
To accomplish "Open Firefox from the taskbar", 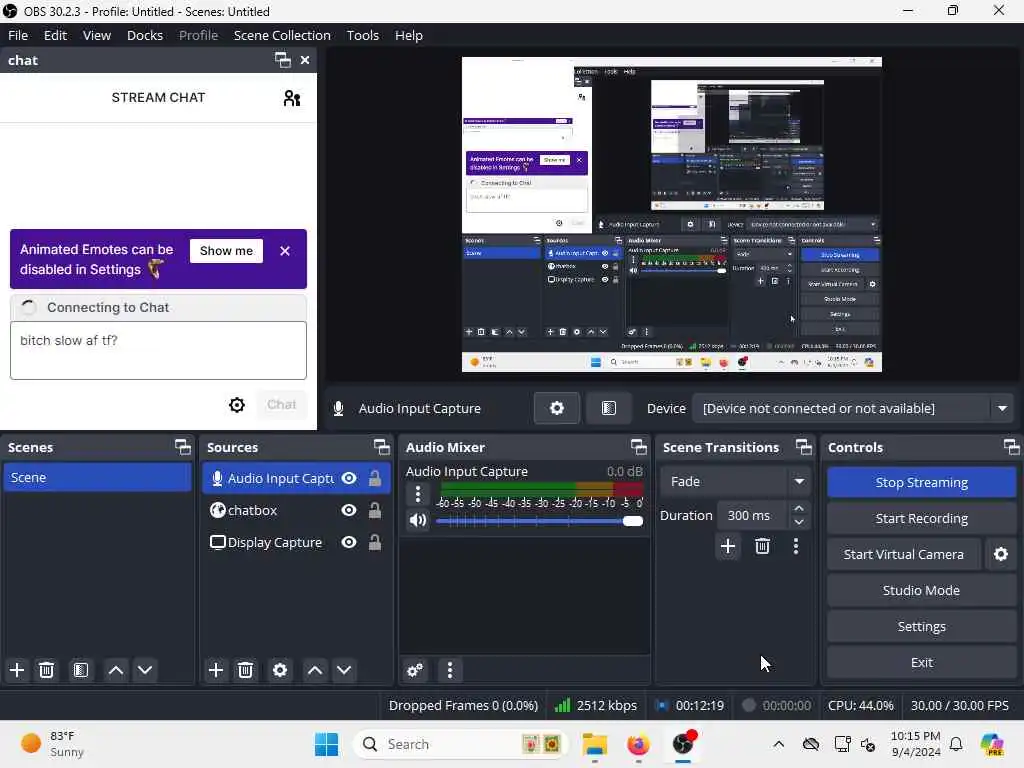I will point(638,744).
